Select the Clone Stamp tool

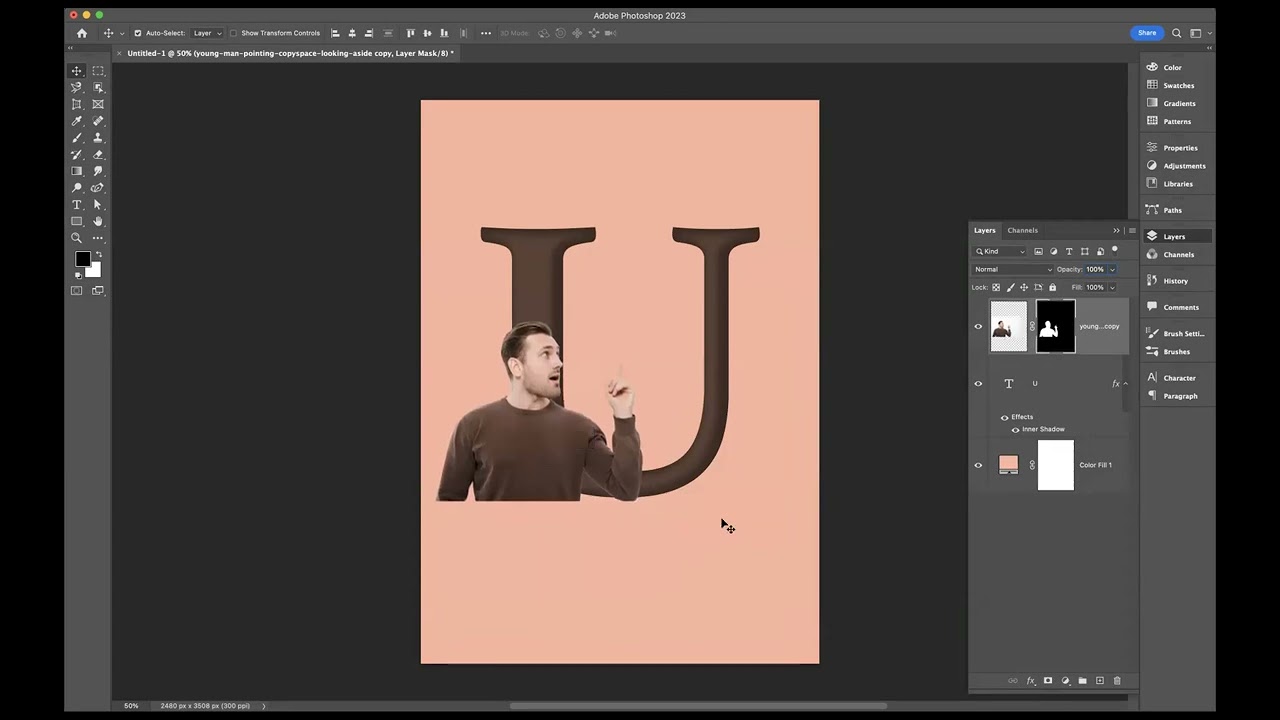pyautogui.click(x=98, y=138)
